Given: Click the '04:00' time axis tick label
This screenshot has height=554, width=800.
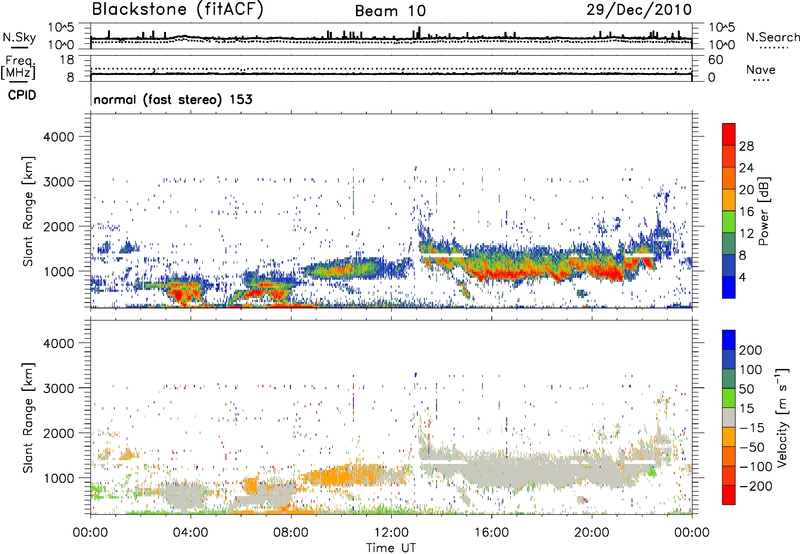Looking at the screenshot, I should coord(190,533).
